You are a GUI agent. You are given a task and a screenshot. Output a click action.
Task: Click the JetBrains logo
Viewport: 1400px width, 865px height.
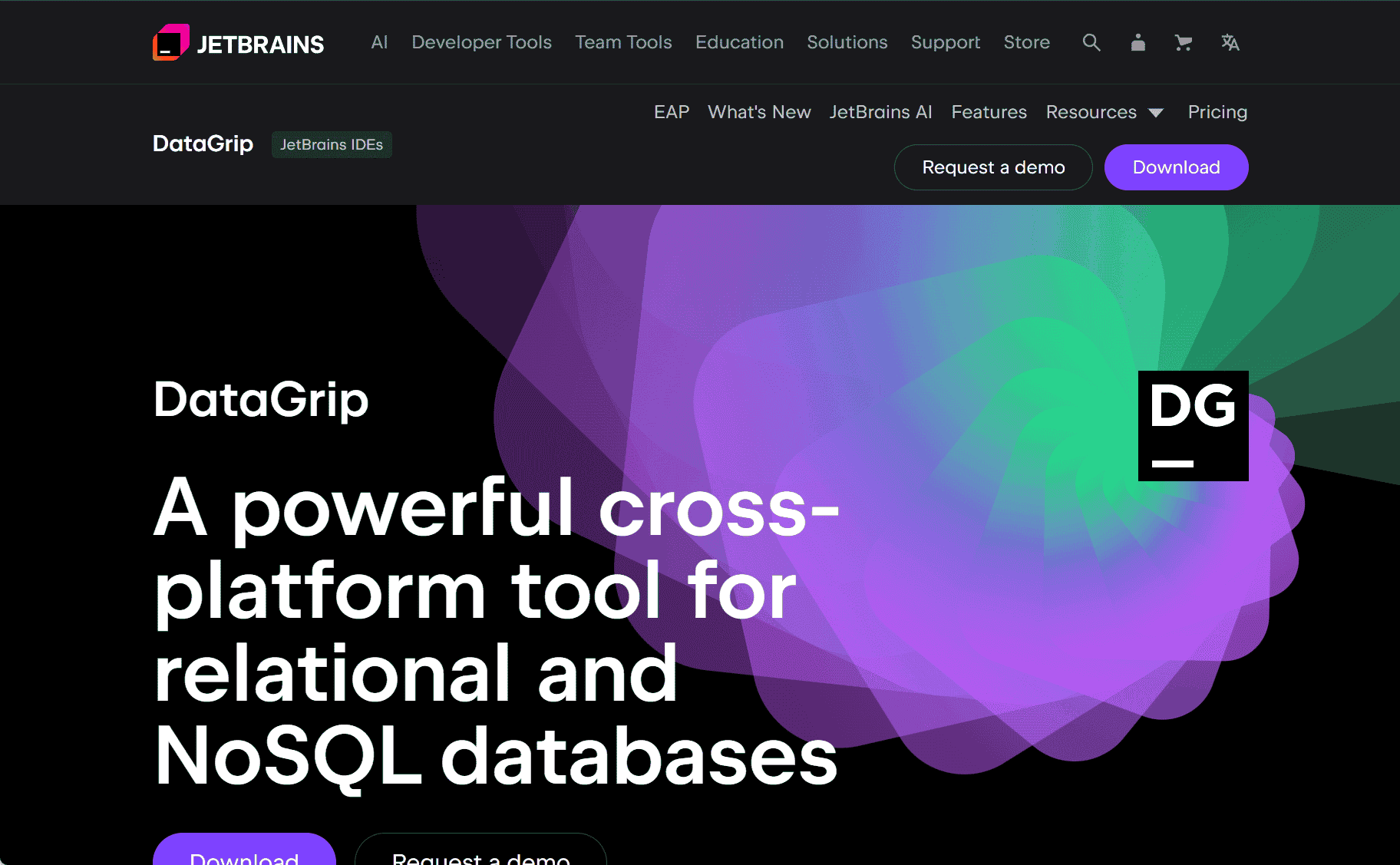coord(238,43)
